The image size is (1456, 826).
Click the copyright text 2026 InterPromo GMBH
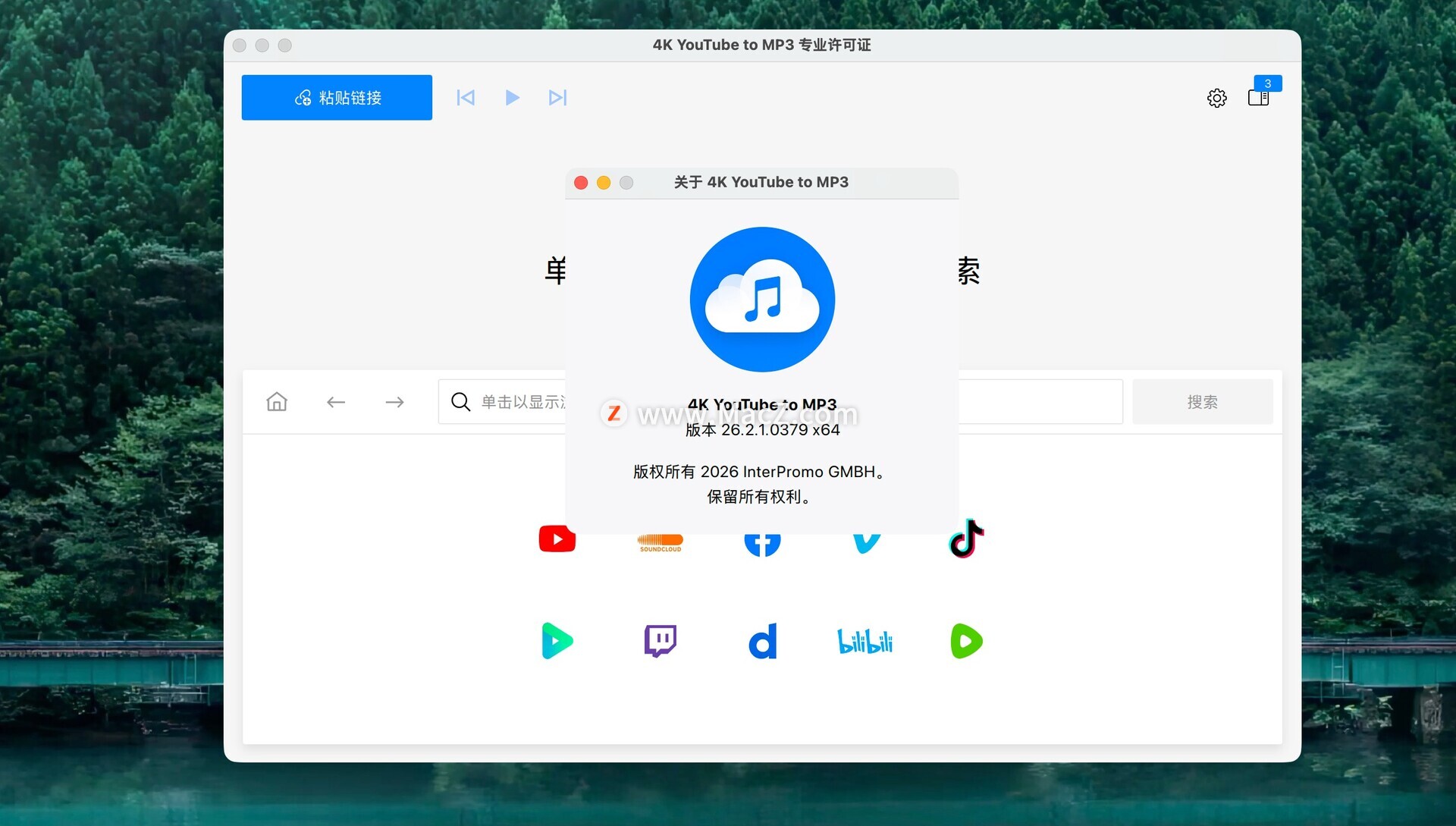click(x=760, y=472)
